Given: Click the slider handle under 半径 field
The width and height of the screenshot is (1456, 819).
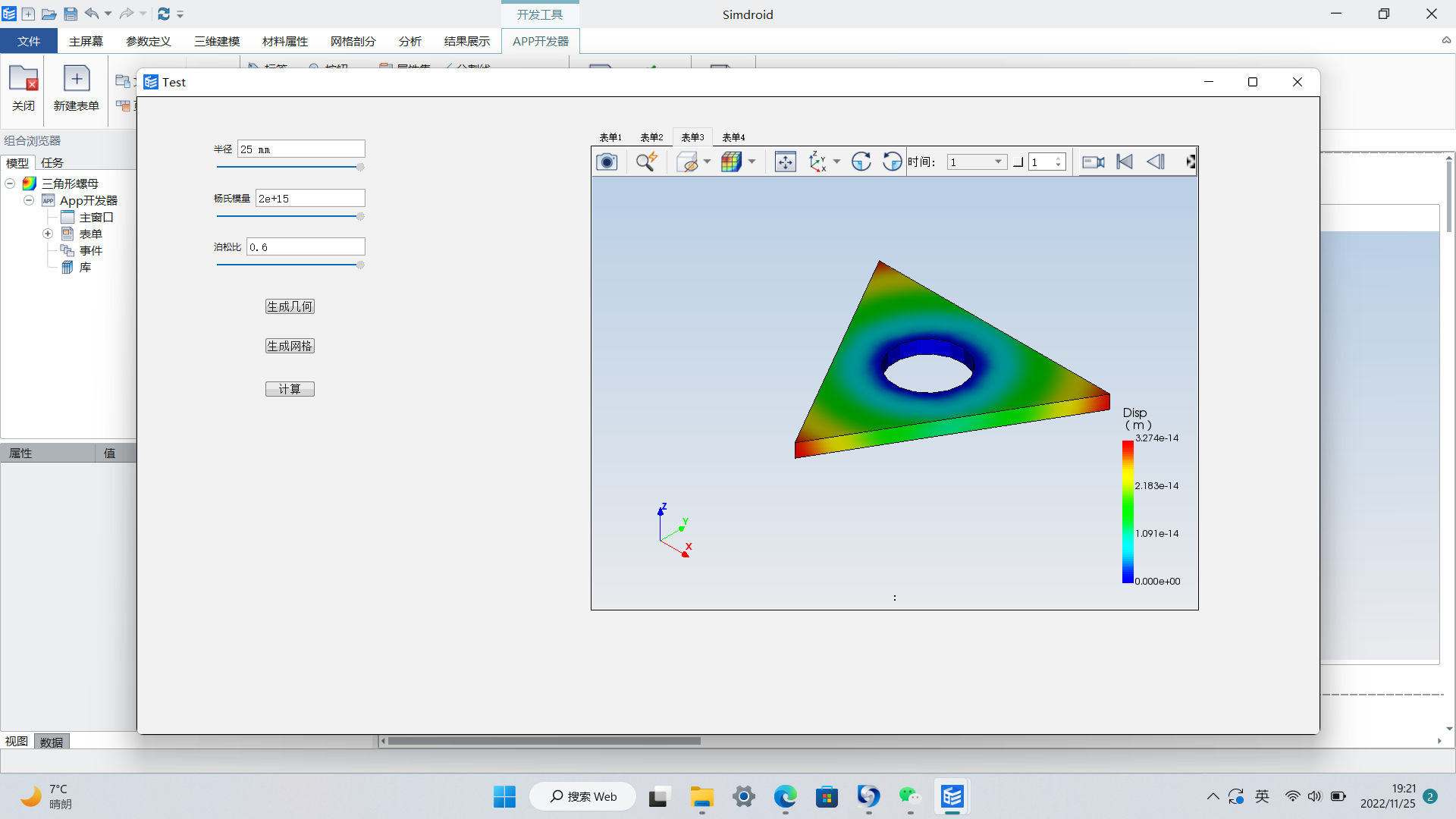Looking at the screenshot, I should pyautogui.click(x=360, y=167).
